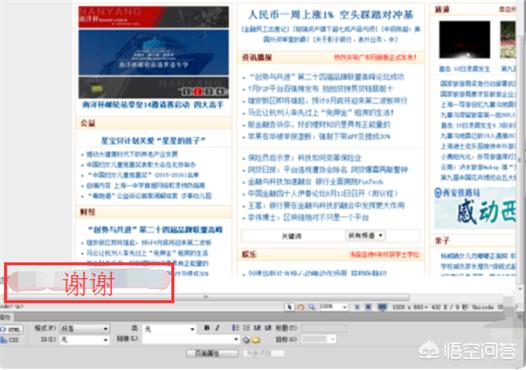
Task: Select the first slideshow indicator box
Action: [x=187, y=91]
